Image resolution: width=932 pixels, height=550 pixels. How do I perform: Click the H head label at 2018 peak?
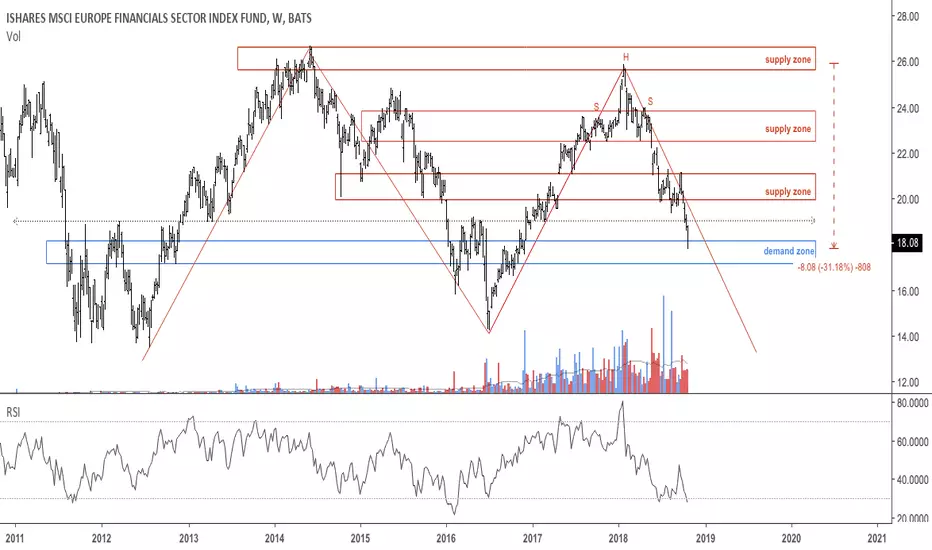626,57
